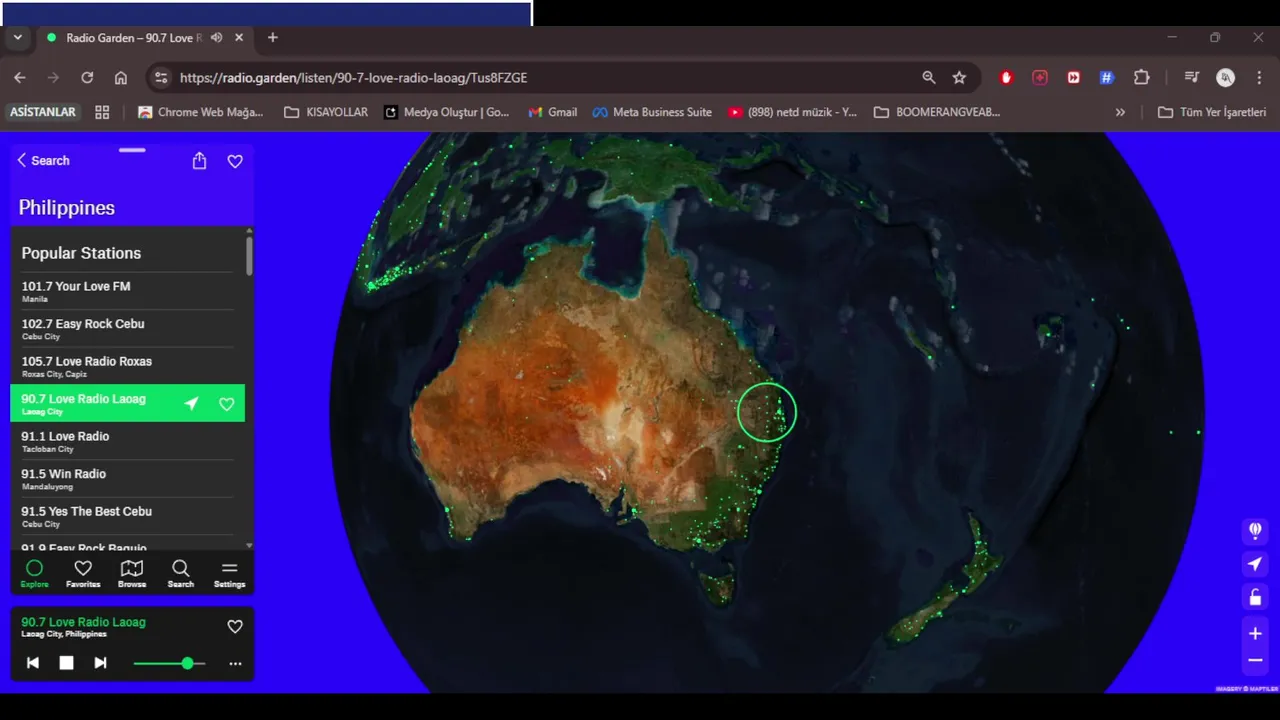The height and width of the screenshot is (720, 1280).
Task: Open the tab search dropdown
Action: click(17, 37)
